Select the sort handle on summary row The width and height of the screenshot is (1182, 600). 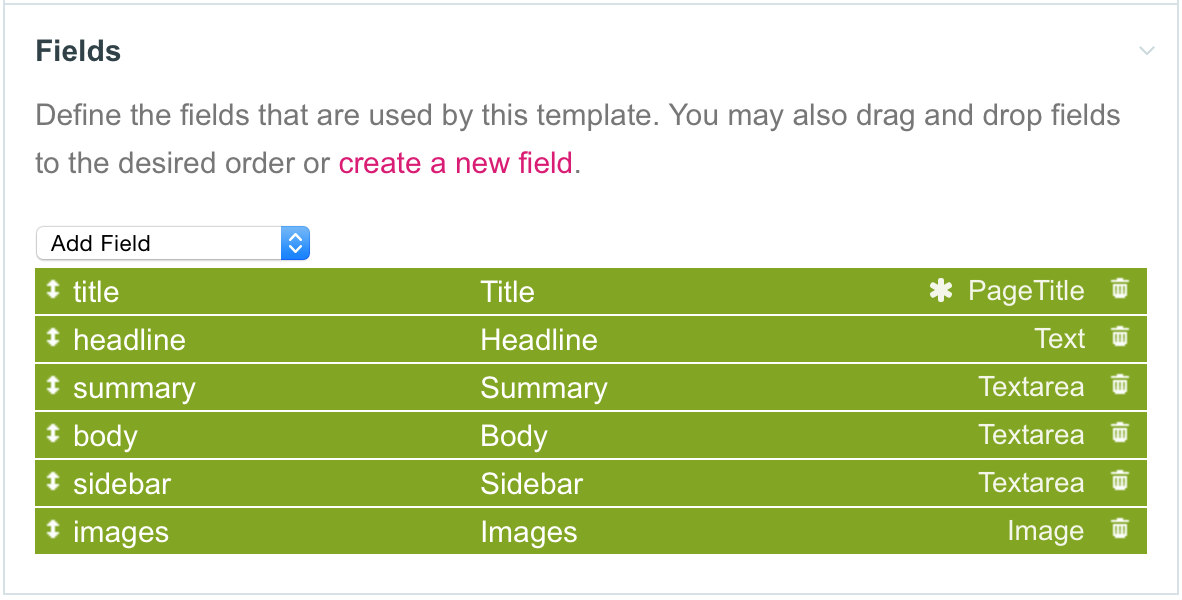coord(53,386)
